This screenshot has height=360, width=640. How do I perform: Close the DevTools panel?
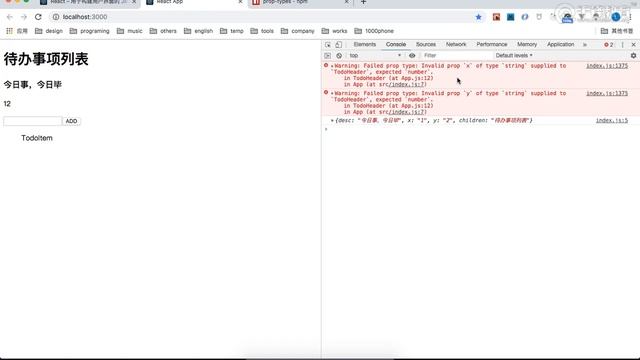[x=633, y=44]
